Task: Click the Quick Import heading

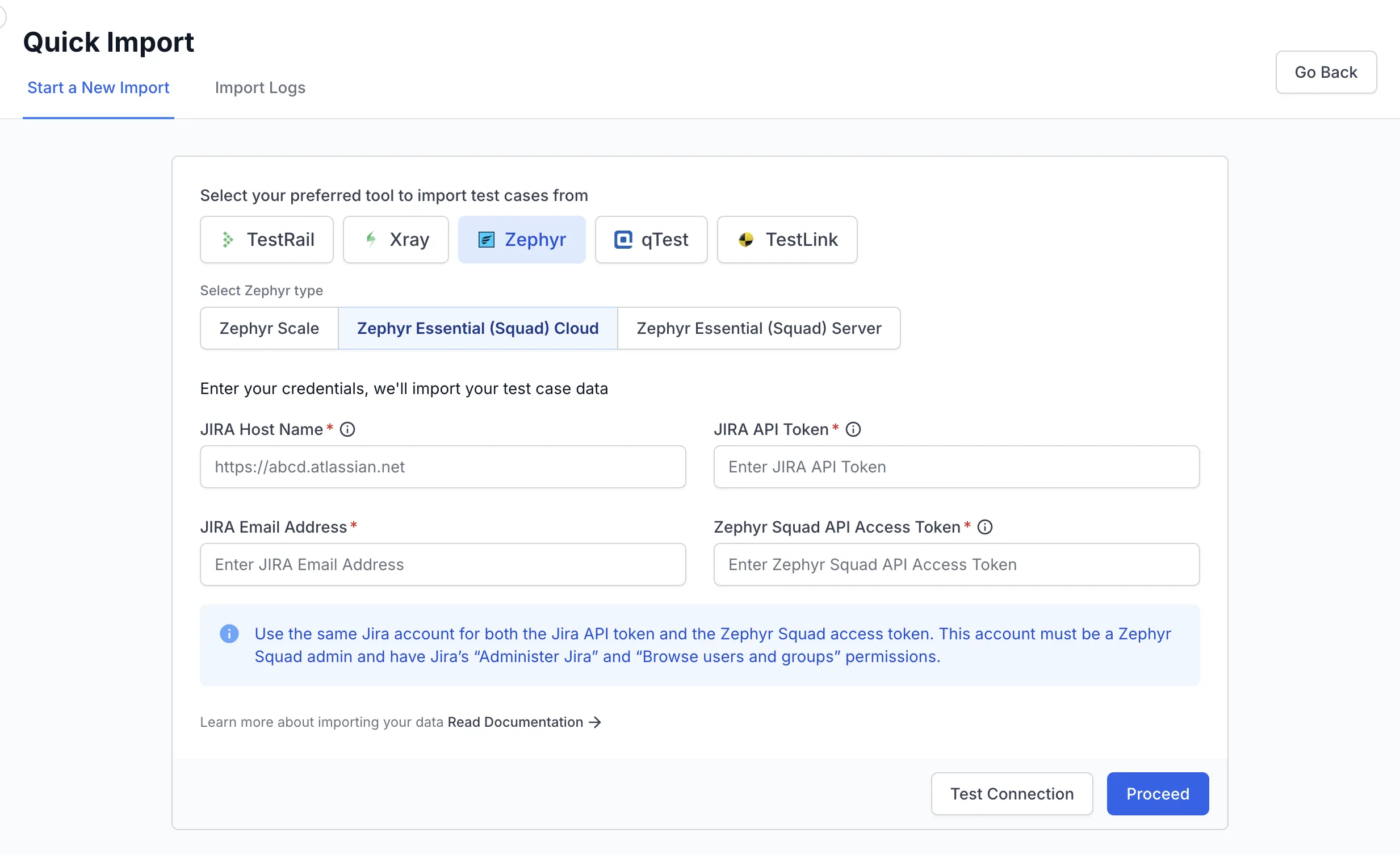Action: 108,42
